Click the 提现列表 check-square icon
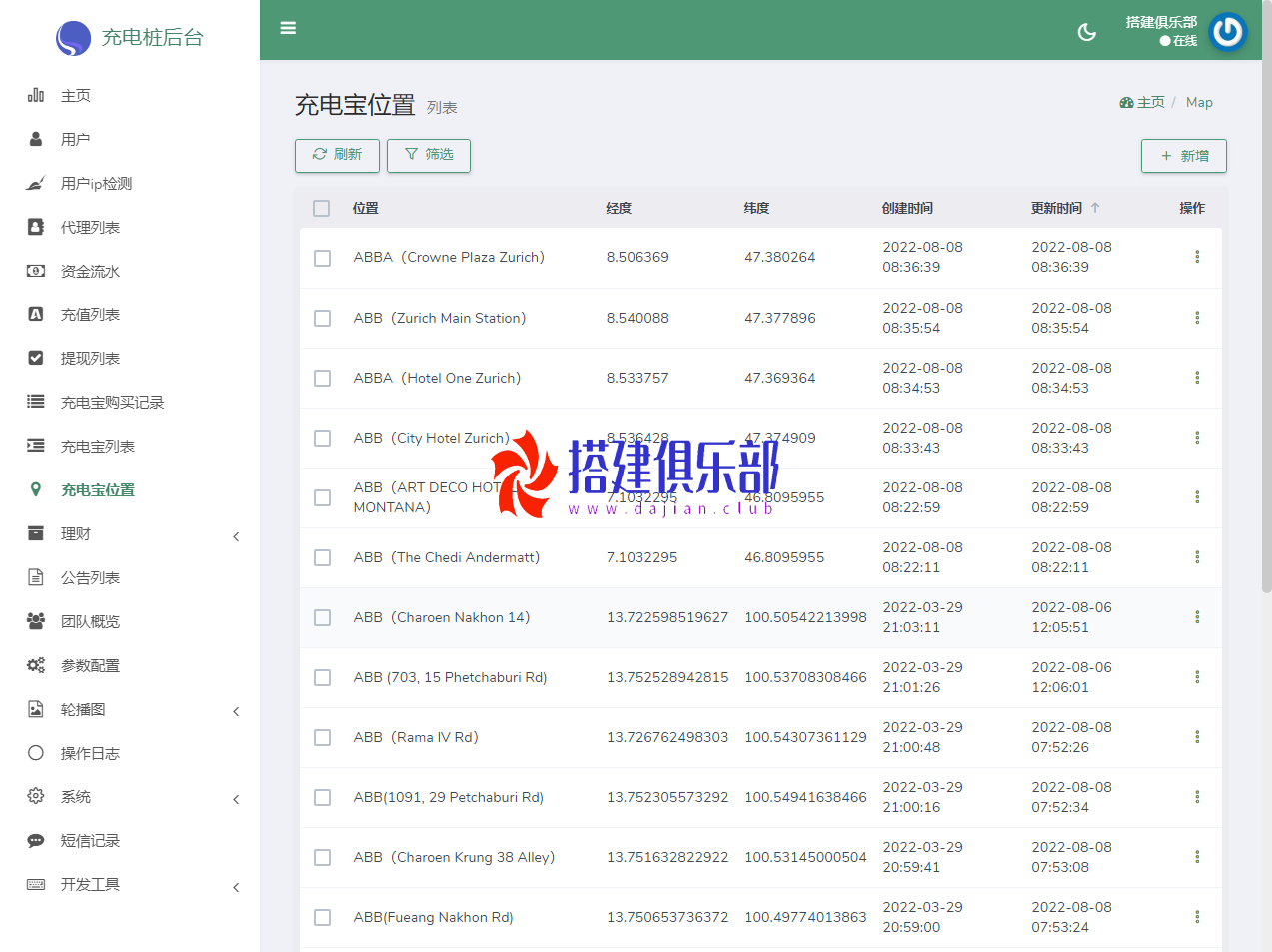The image size is (1272, 952). click(x=36, y=358)
